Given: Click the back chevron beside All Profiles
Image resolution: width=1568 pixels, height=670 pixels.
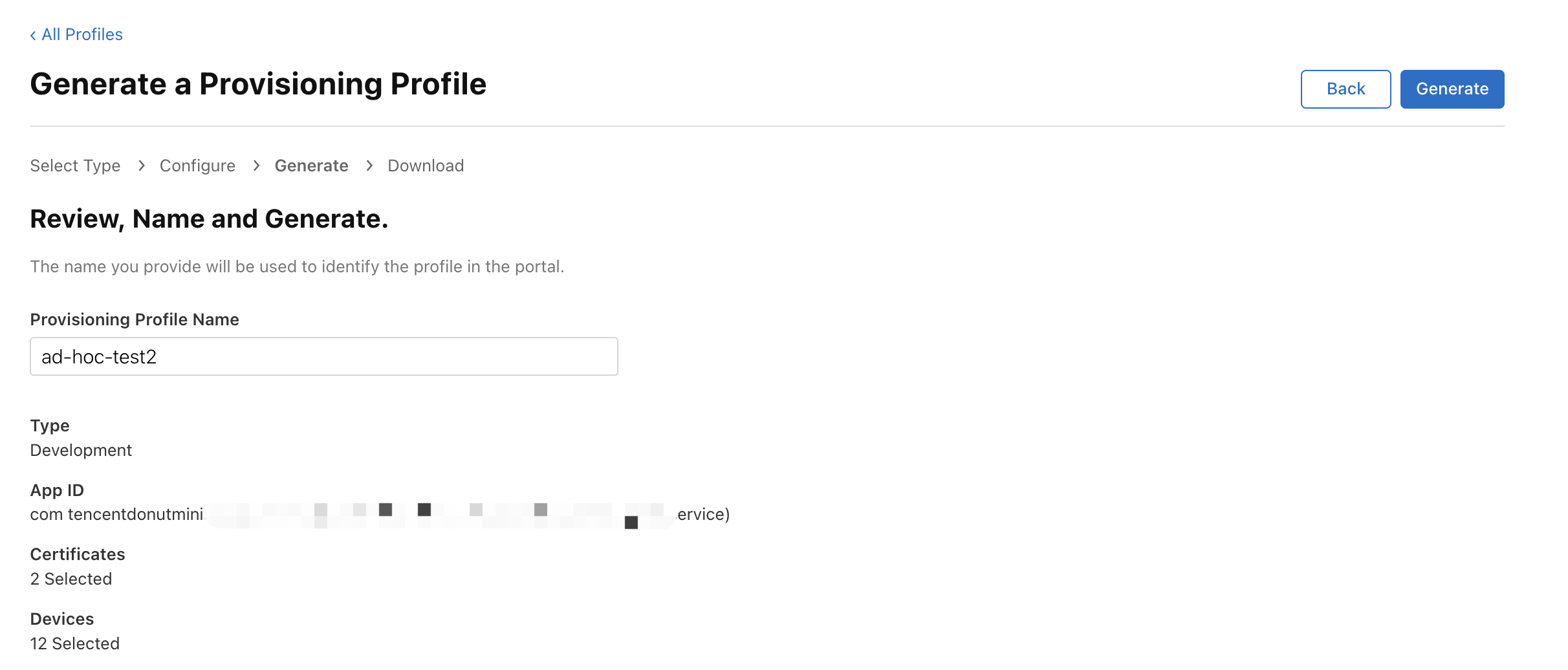Looking at the screenshot, I should pyautogui.click(x=33, y=36).
